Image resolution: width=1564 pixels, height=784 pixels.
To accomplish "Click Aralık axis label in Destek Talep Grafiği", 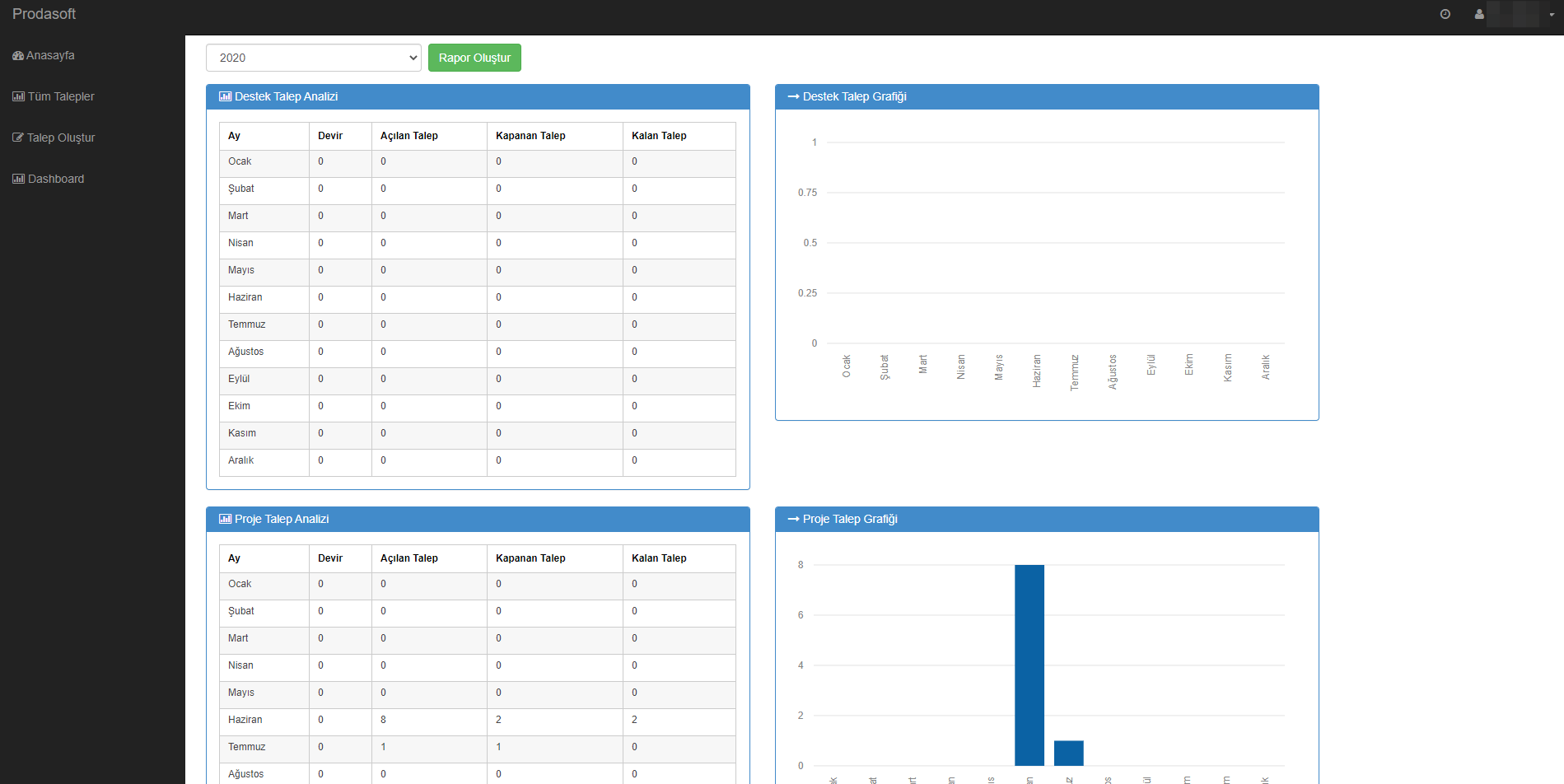I will (1266, 367).
